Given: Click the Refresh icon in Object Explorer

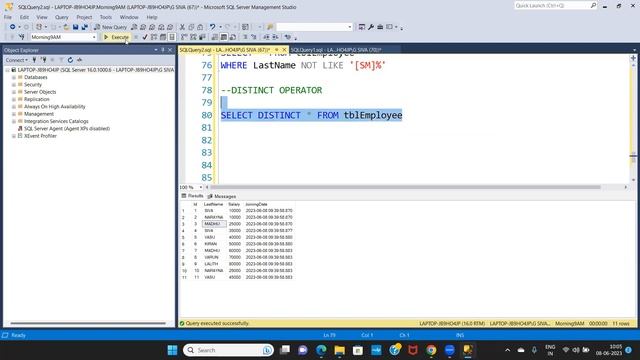Looking at the screenshot, I should 70,60.
